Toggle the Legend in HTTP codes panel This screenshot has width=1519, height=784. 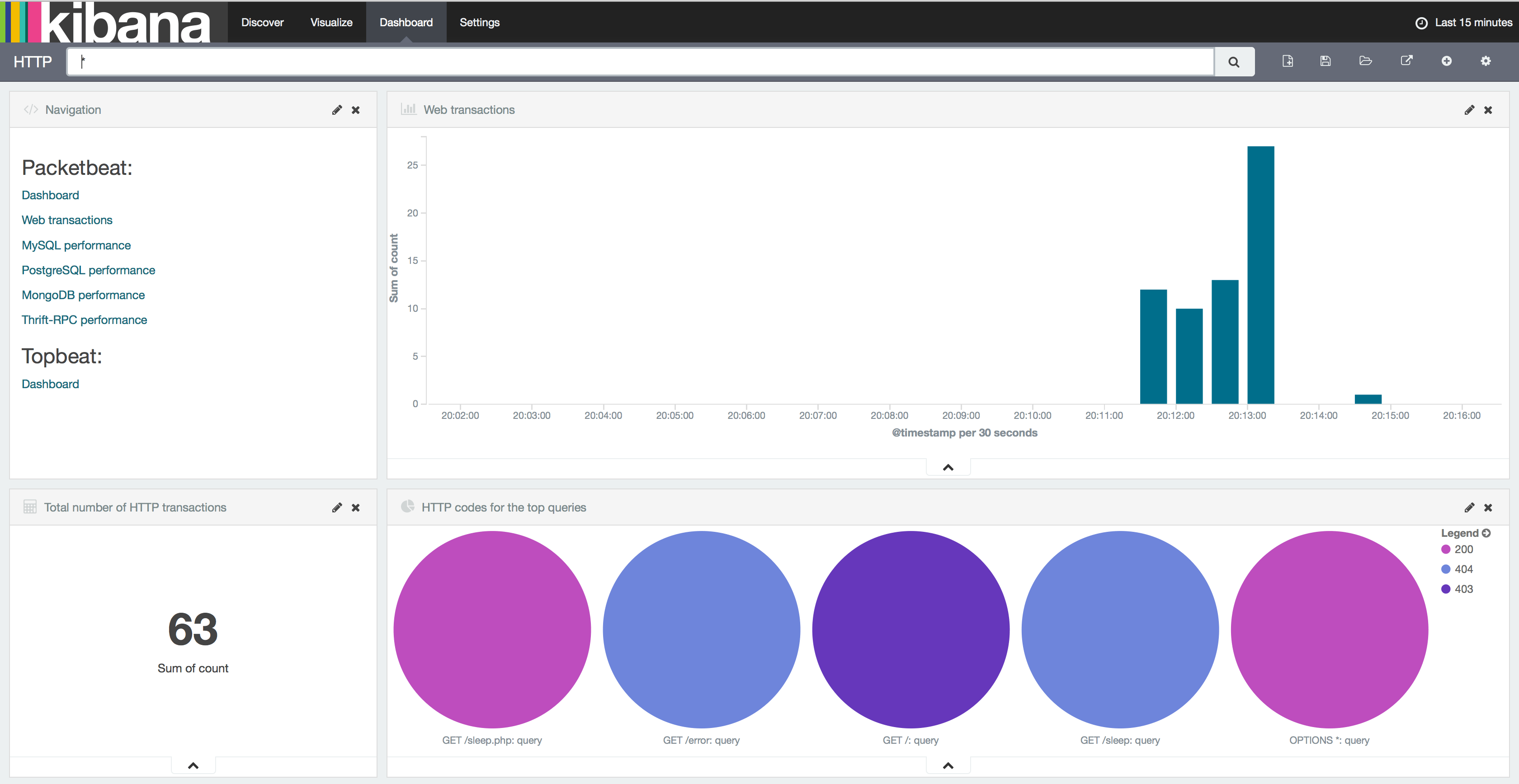[x=1467, y=532]
